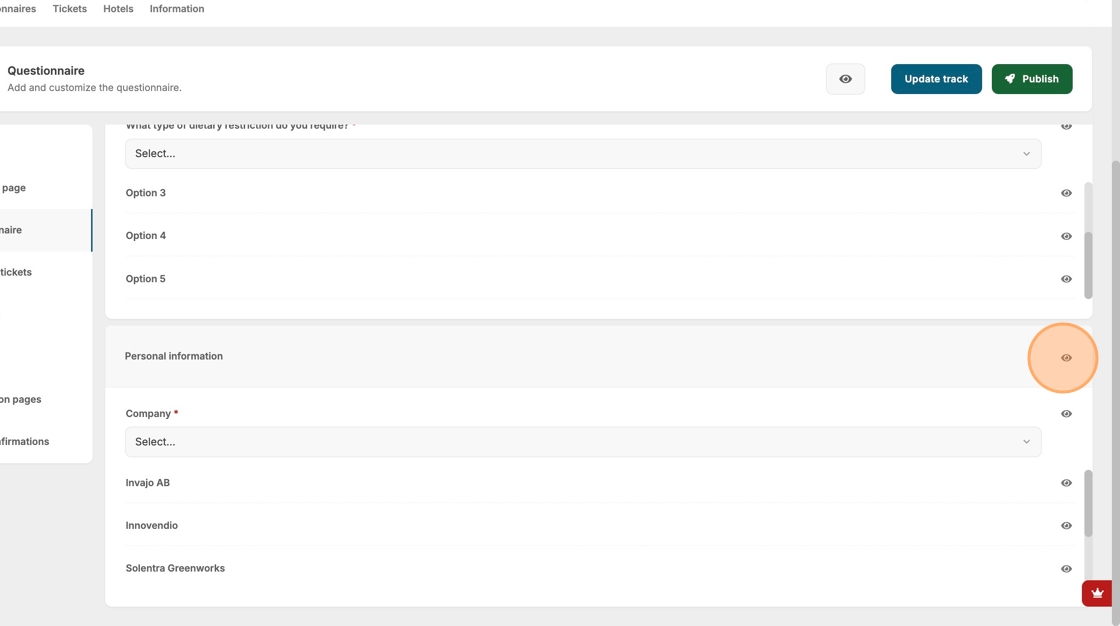1120x626 pixels.
Task: Toggle eye icon for Solentra Greenworks
Action: coord(1066,569)
